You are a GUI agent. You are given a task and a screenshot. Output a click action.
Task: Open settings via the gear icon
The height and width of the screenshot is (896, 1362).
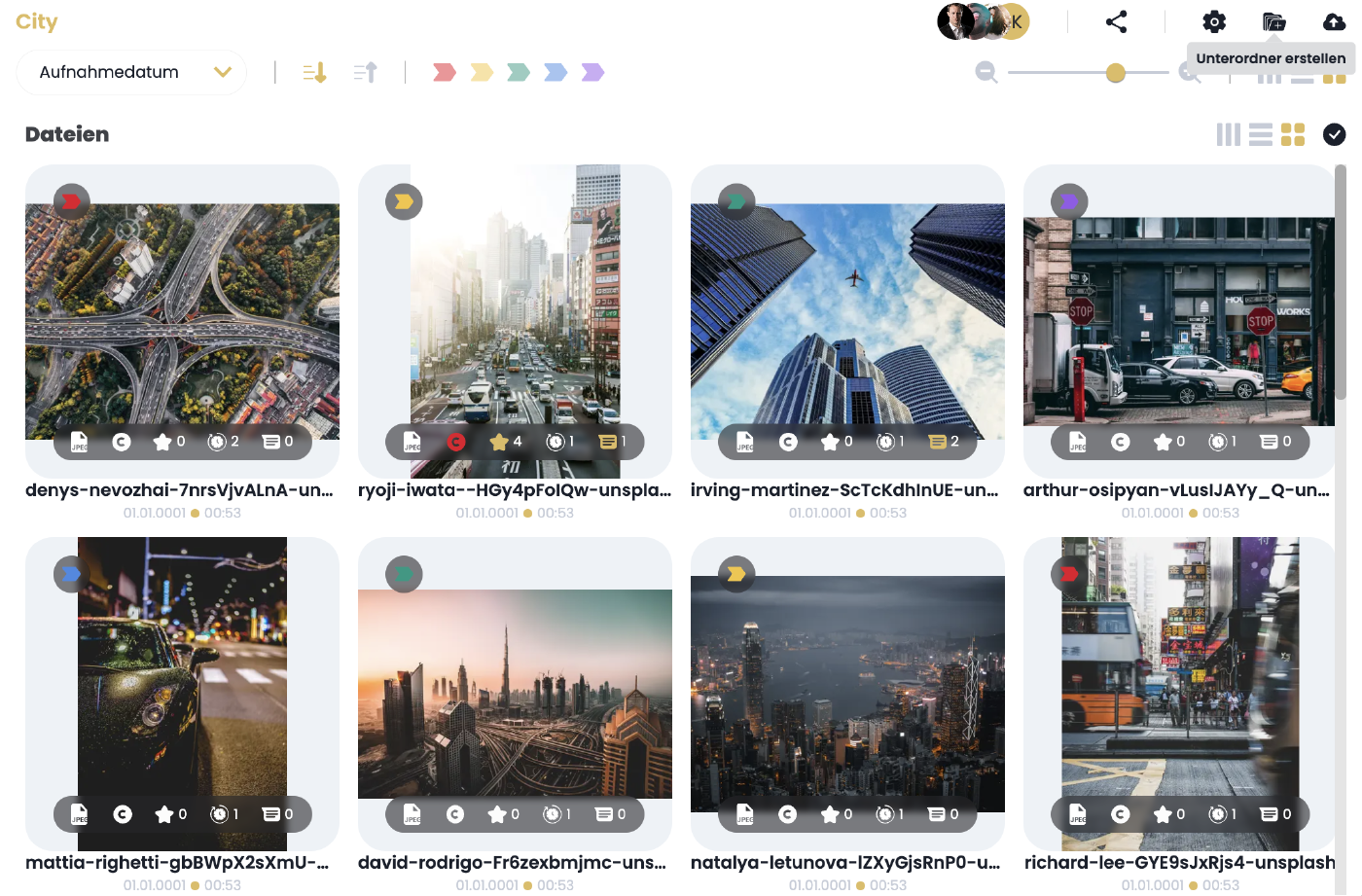coord(1214,21)
